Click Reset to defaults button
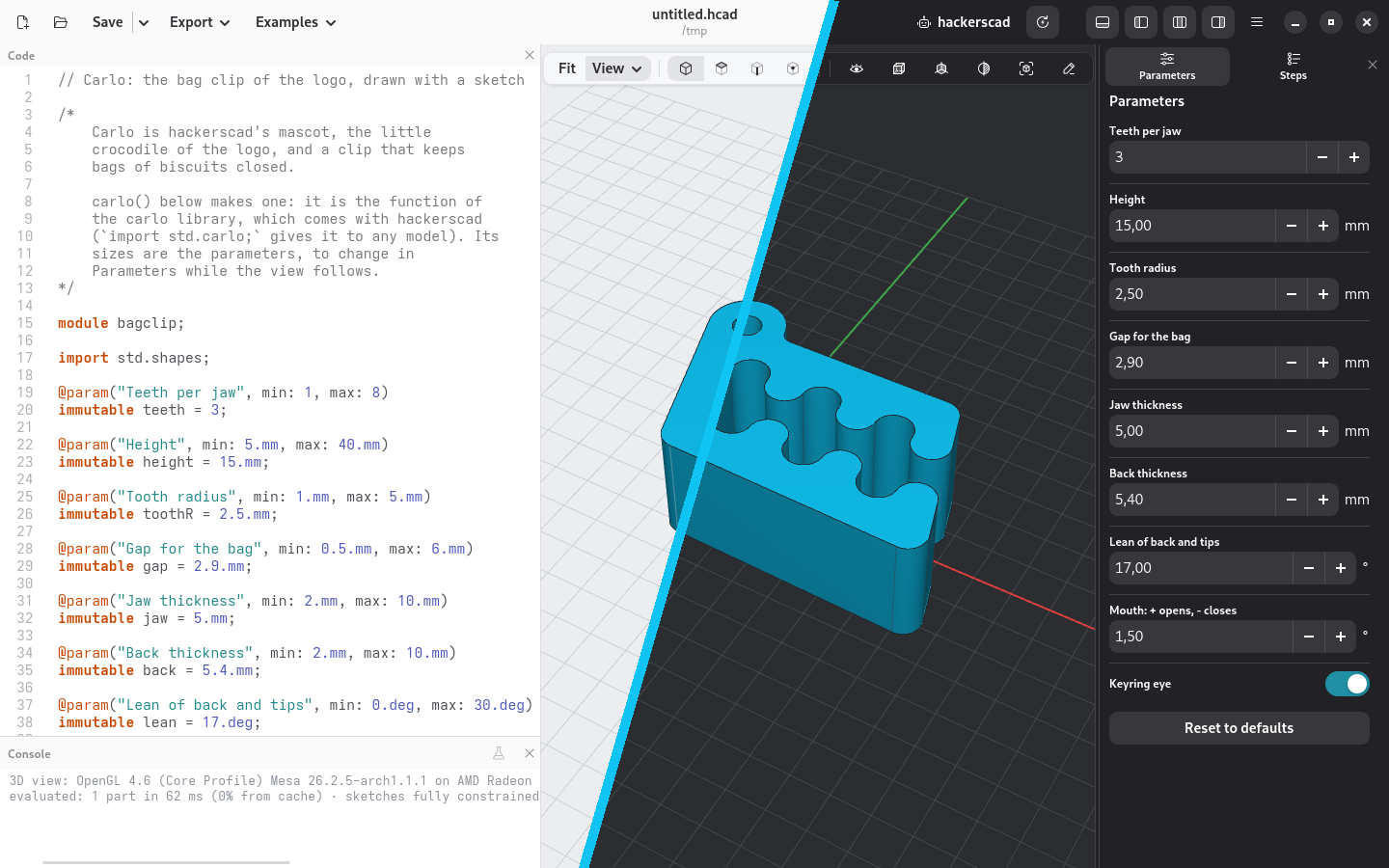The image size is (1389, 868). [x=1239, y=728]
